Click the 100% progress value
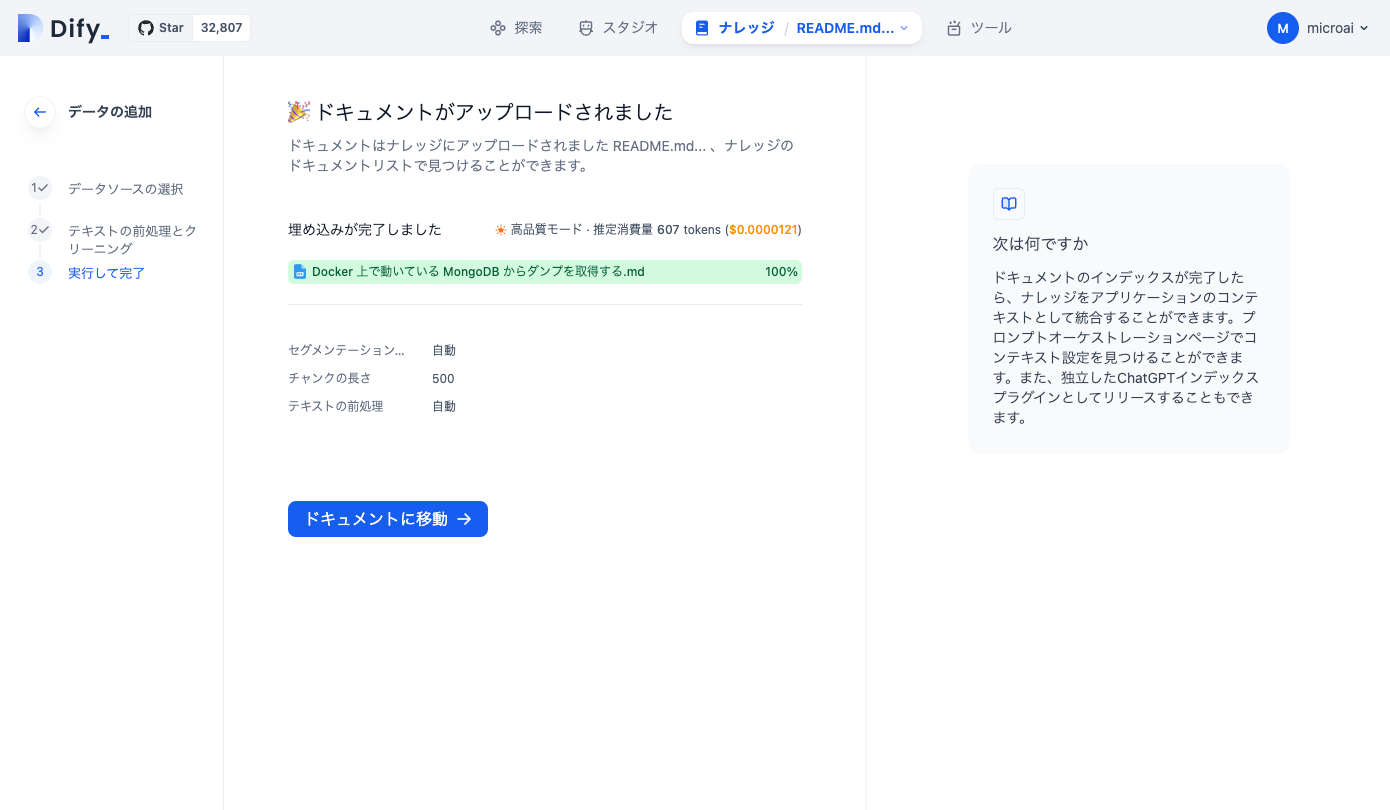This screenshot has height=810, width=1390. point(781,272)
